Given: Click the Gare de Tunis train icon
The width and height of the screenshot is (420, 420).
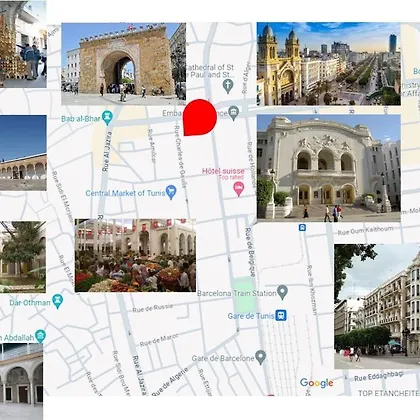Looking at the screenshot, I should (x=281, y=315).
